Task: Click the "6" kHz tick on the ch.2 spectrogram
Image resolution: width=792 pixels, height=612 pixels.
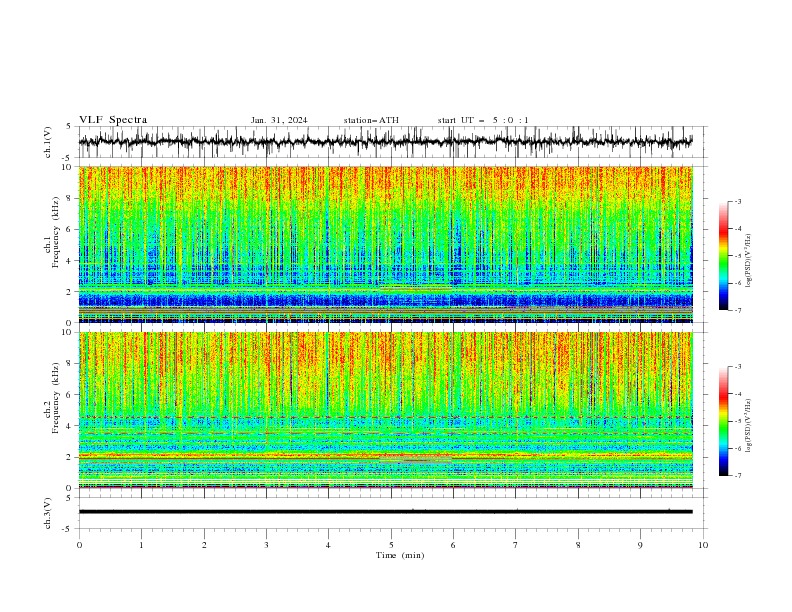Action: 70,395
